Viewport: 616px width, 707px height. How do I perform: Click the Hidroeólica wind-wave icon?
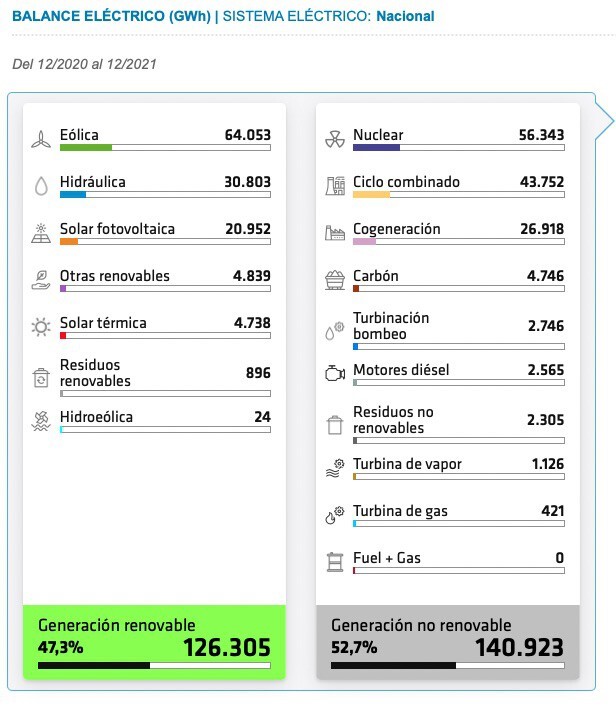click(41, 421)
